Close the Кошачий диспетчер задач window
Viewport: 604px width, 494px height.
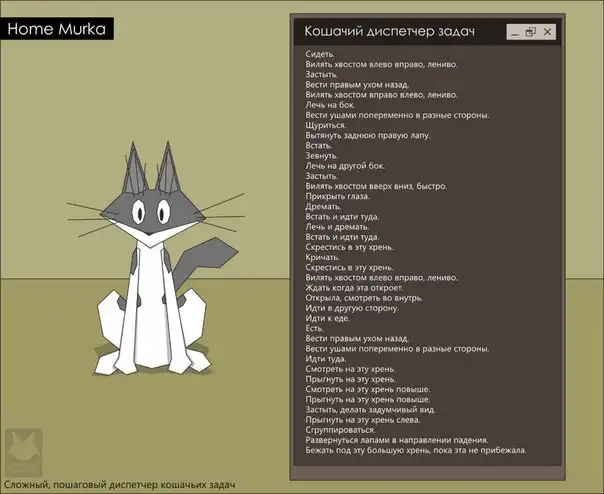(x=548, y=32)
